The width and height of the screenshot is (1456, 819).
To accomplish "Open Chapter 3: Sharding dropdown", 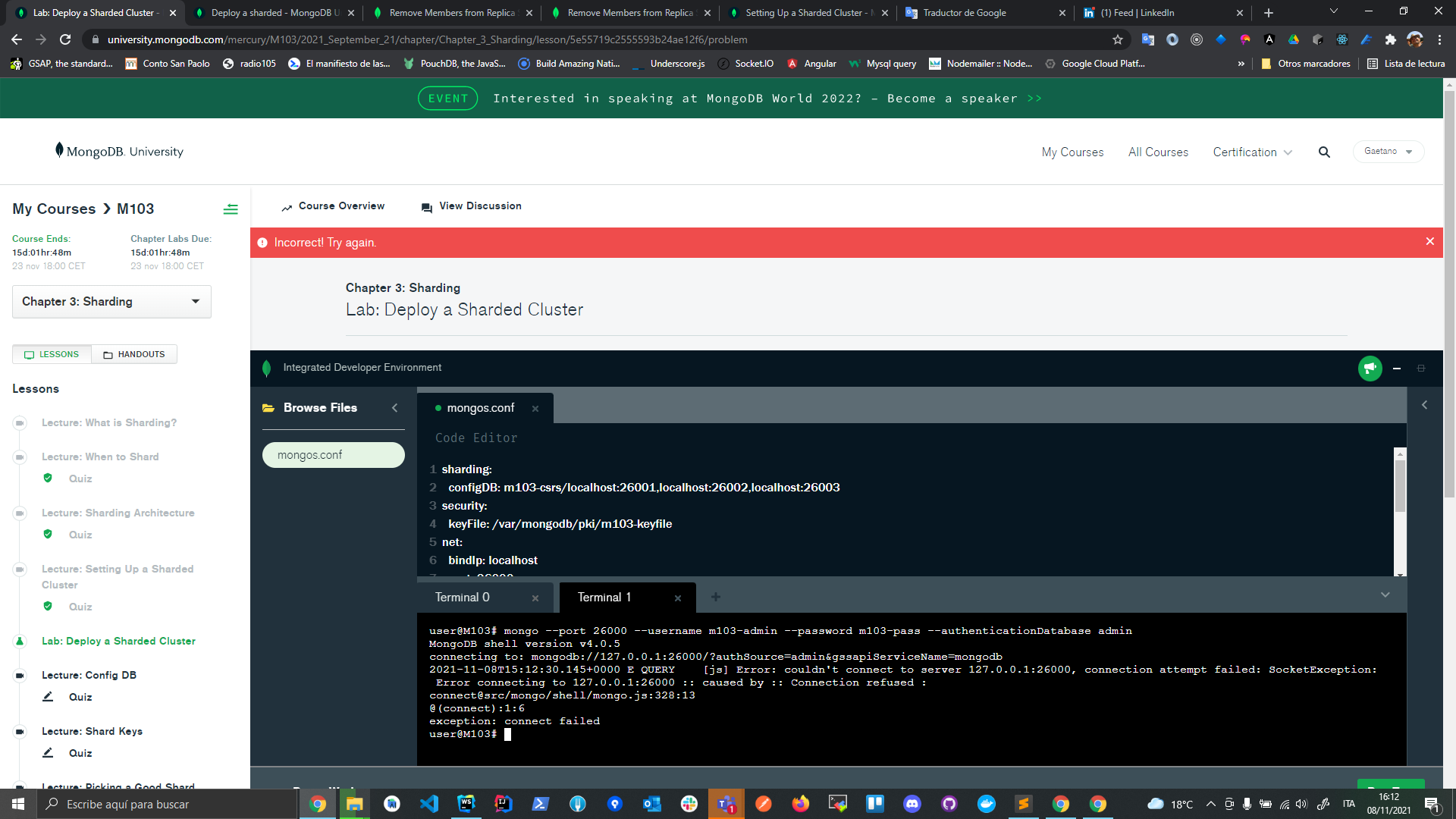I will click(111, 302).
